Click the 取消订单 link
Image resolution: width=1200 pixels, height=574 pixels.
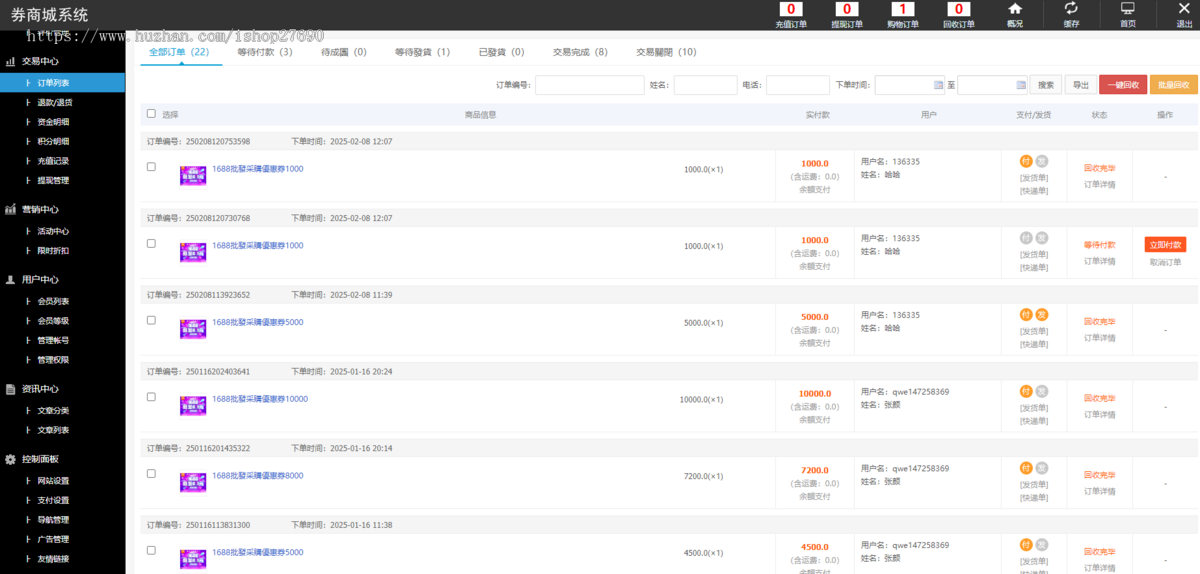(1165, 262)
